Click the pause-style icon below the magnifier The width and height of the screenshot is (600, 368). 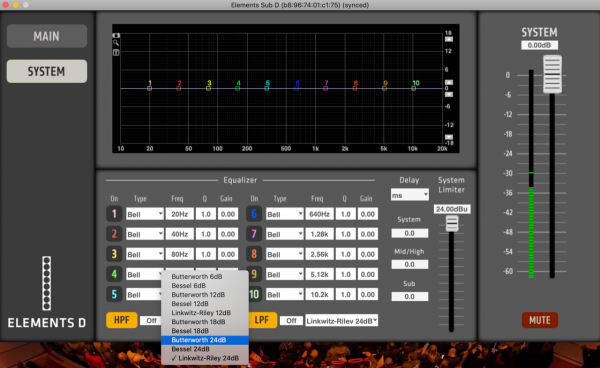click(116, 52)
